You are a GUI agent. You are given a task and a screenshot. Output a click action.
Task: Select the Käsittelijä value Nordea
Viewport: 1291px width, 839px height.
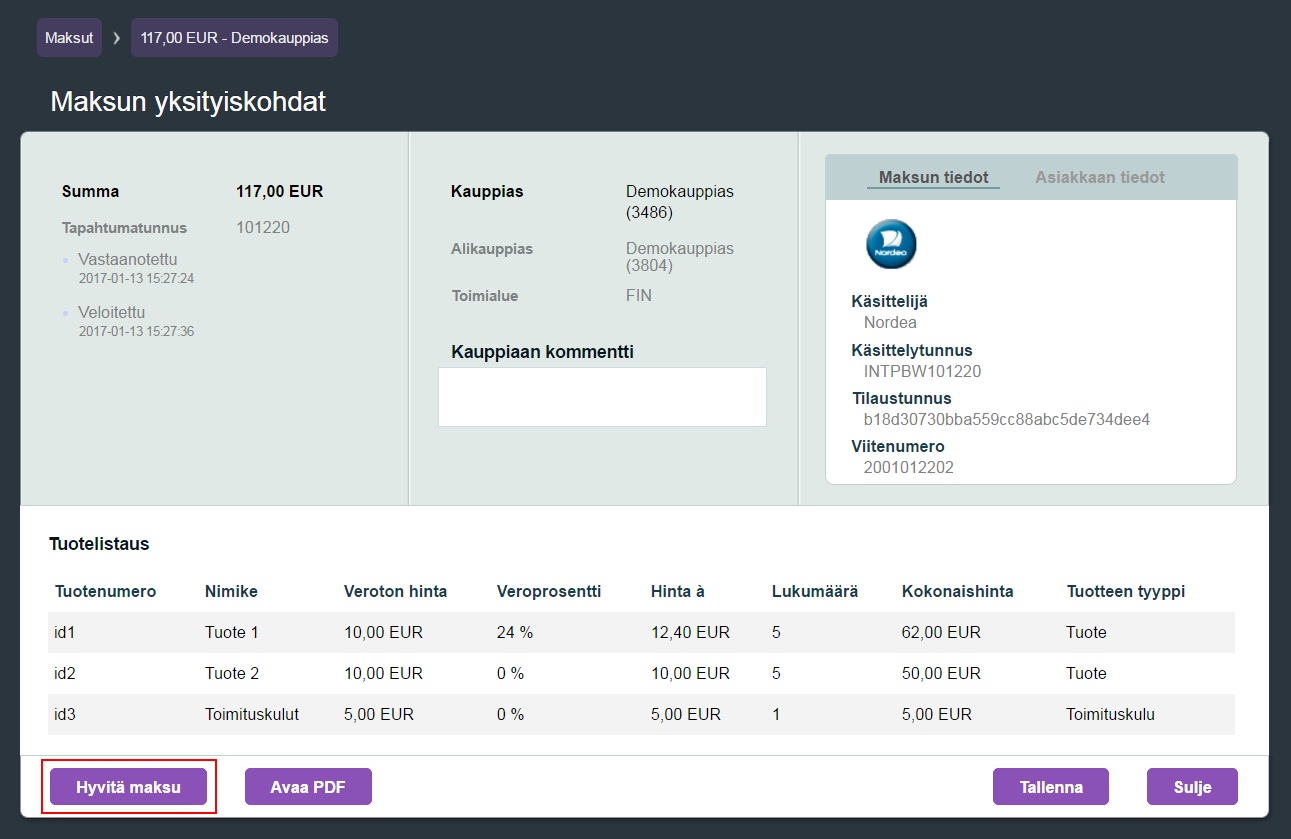click(890, 323)
